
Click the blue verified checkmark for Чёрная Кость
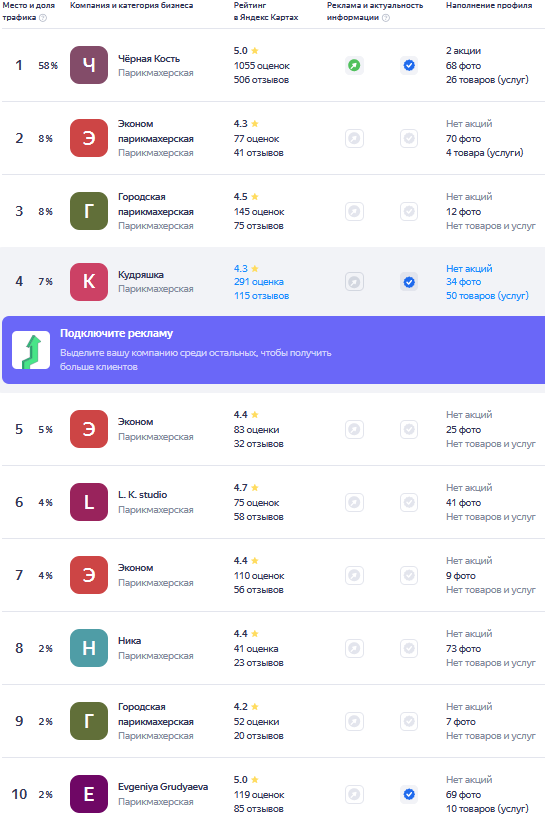coord(409,65)
